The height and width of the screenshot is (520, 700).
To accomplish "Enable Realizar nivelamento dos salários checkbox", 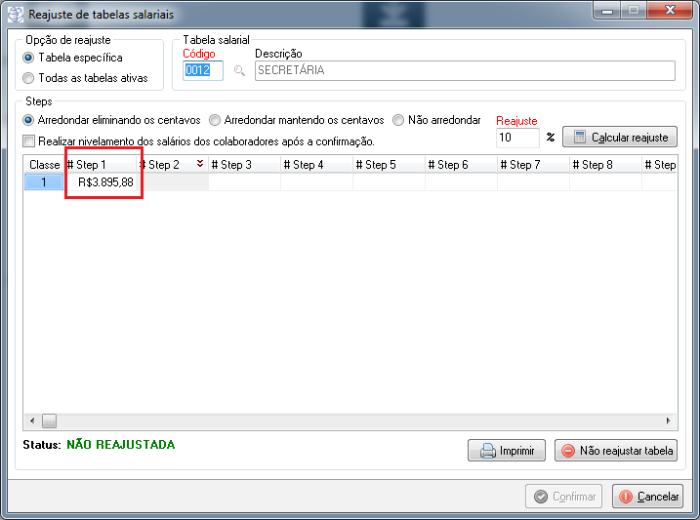I will 29,141.
